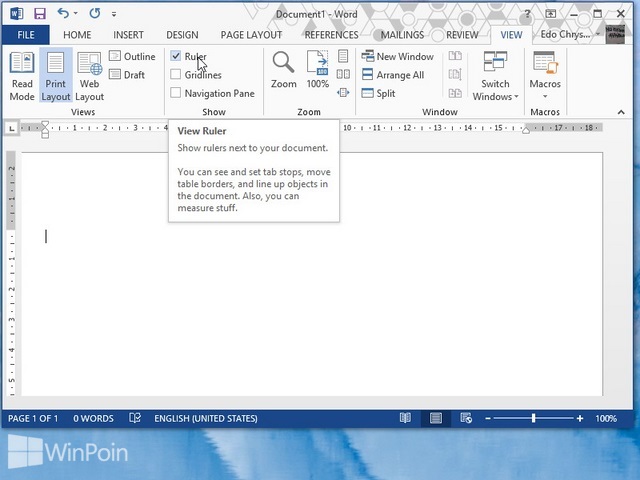The image size is (640, 480).
Task: Open the MAILINGS tab
Action: [x=402, y=35]
